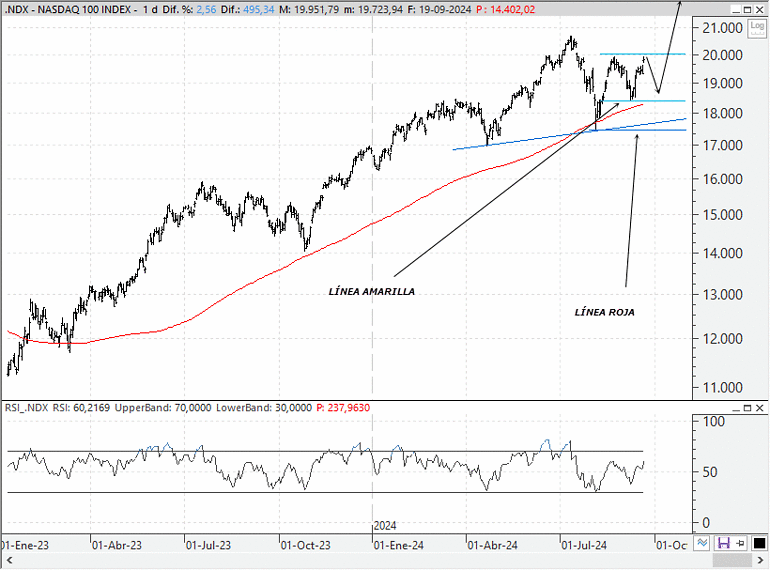Click the '01-Abr-24' date axis label
The image size is (770, 570).
(492, 545)
